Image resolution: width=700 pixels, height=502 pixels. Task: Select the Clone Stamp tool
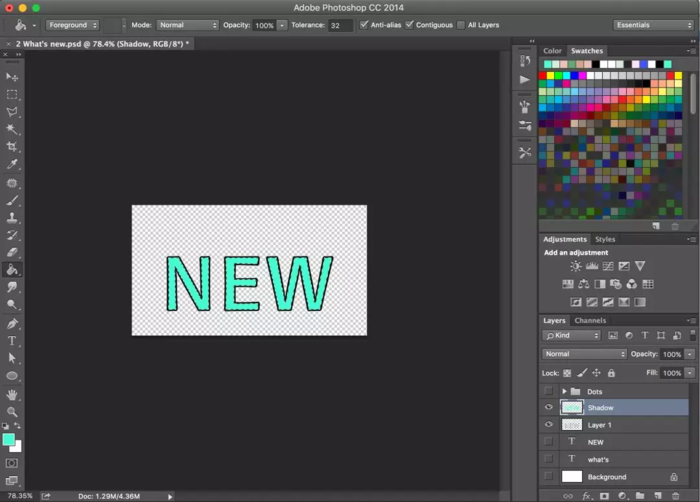click(x=12, y=218)
